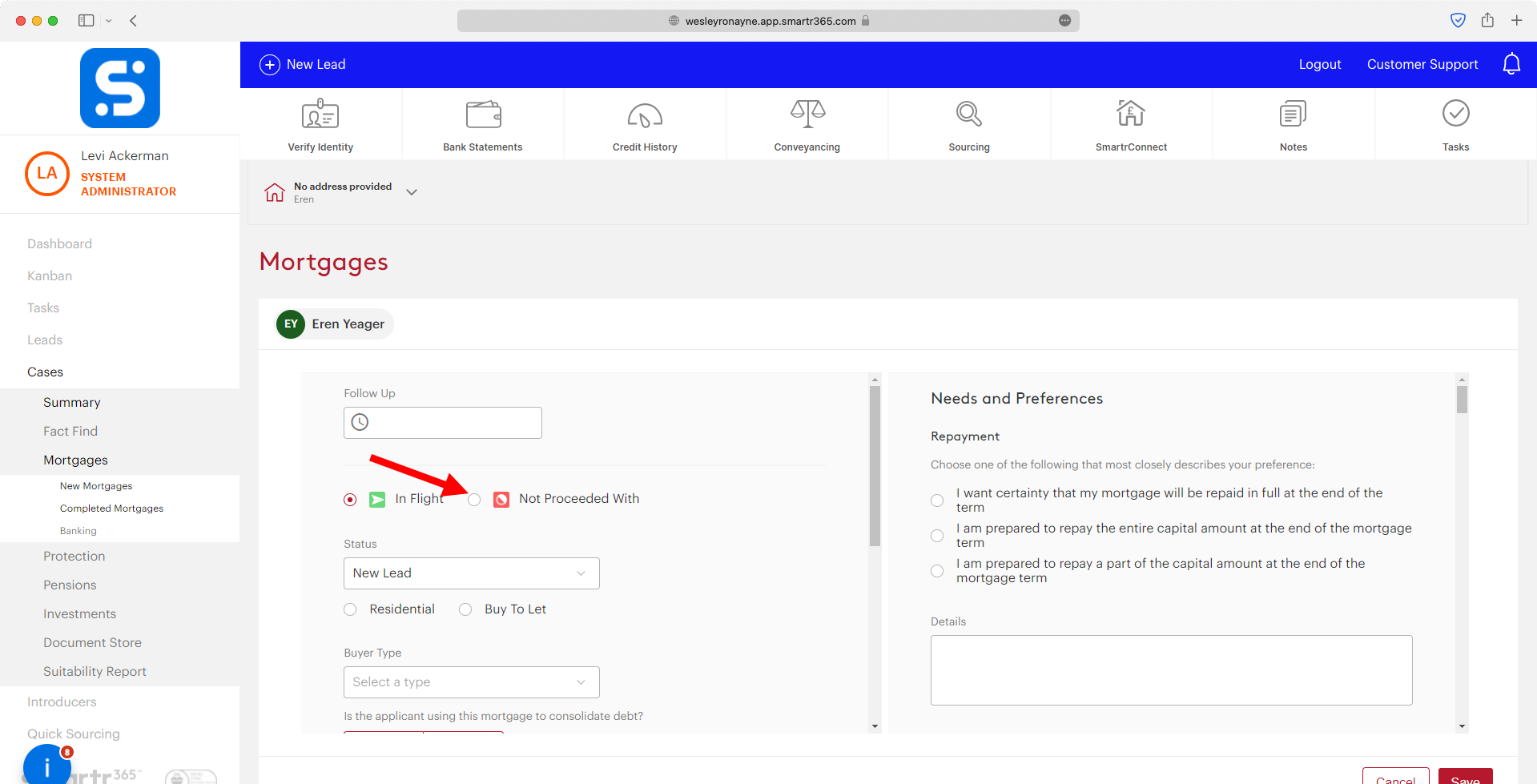Open Tasks in the left sidebar
The height and width of the screenshot is (784, 1537).
click(43, 308)
